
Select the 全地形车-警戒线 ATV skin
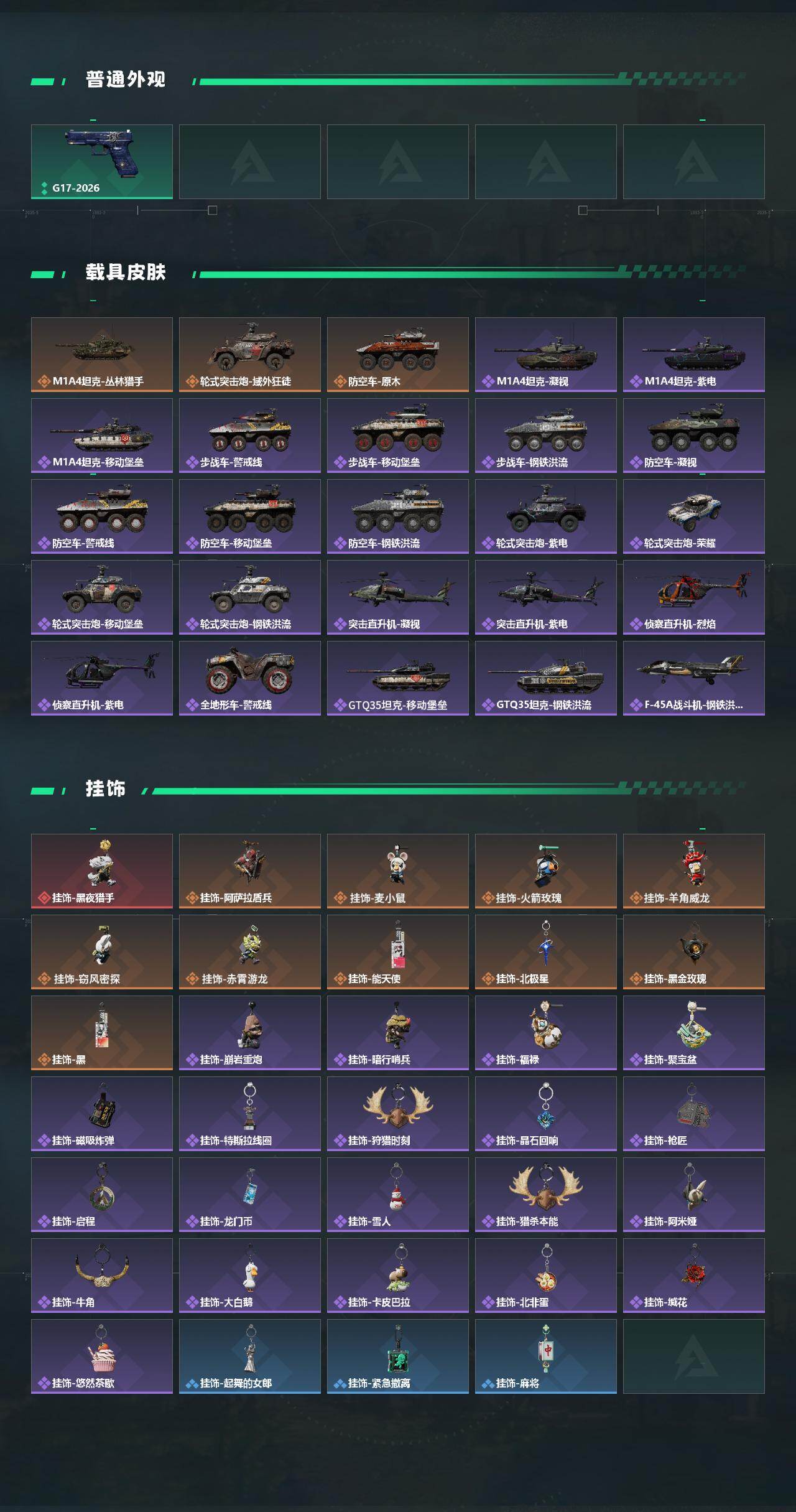[x=250, y=678]
